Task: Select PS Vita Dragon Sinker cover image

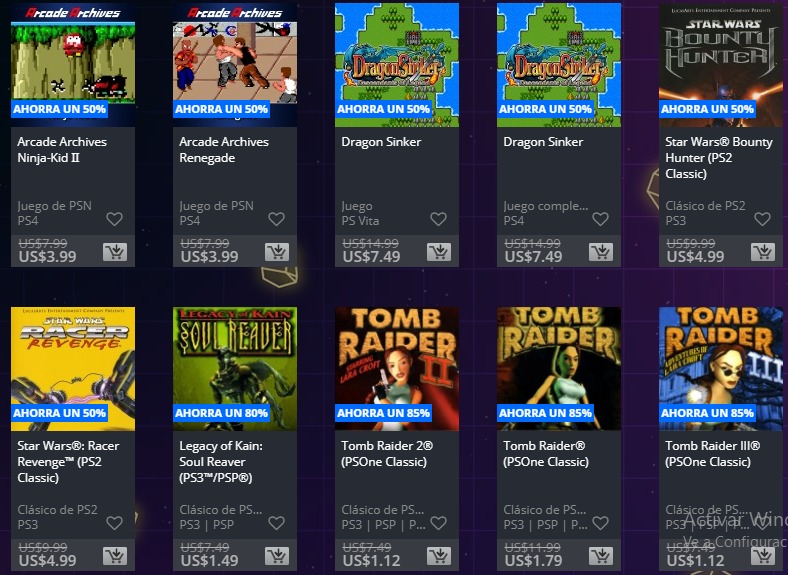Action: (x=397, y=65)
